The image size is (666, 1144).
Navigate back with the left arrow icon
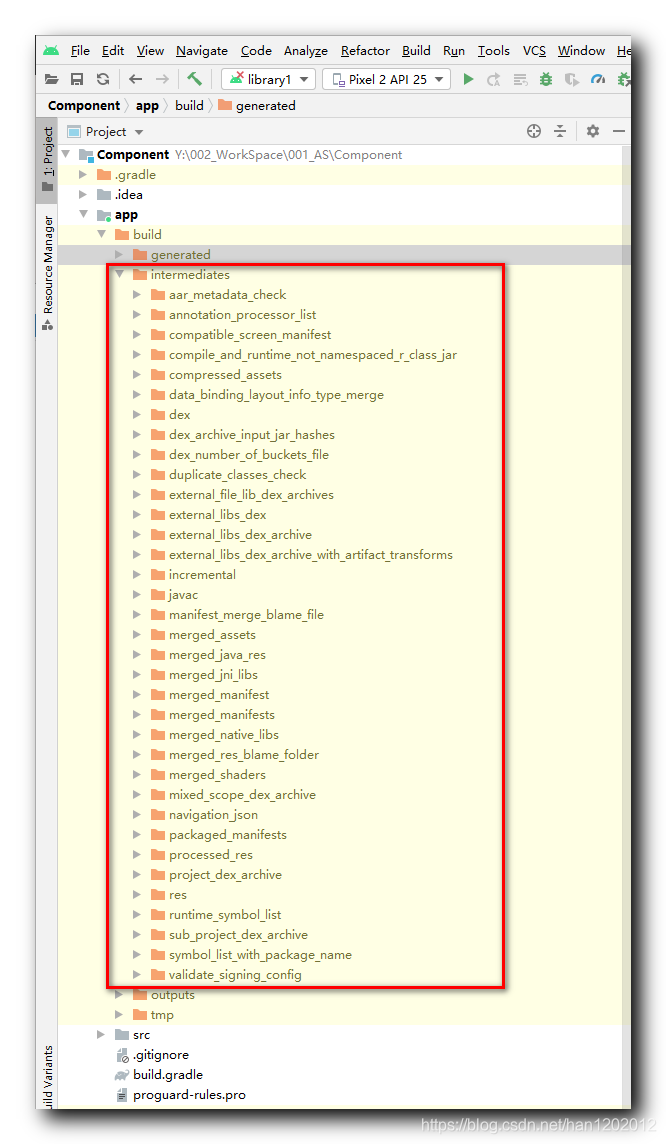tap(136, 80)
